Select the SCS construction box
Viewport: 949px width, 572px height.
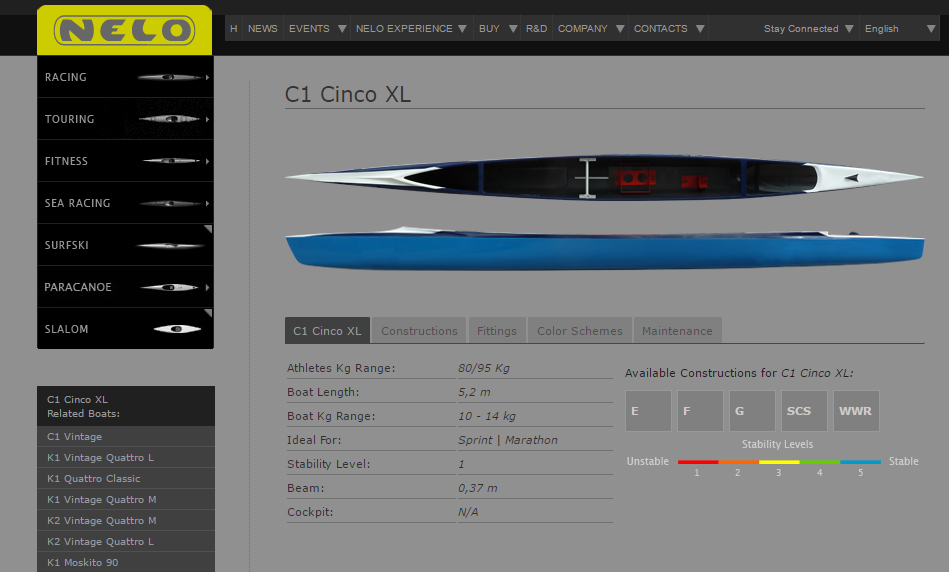click(804, 411)
